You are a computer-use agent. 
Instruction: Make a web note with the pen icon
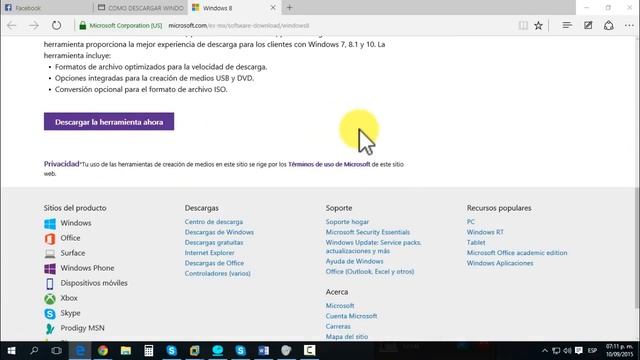[588, 25]
